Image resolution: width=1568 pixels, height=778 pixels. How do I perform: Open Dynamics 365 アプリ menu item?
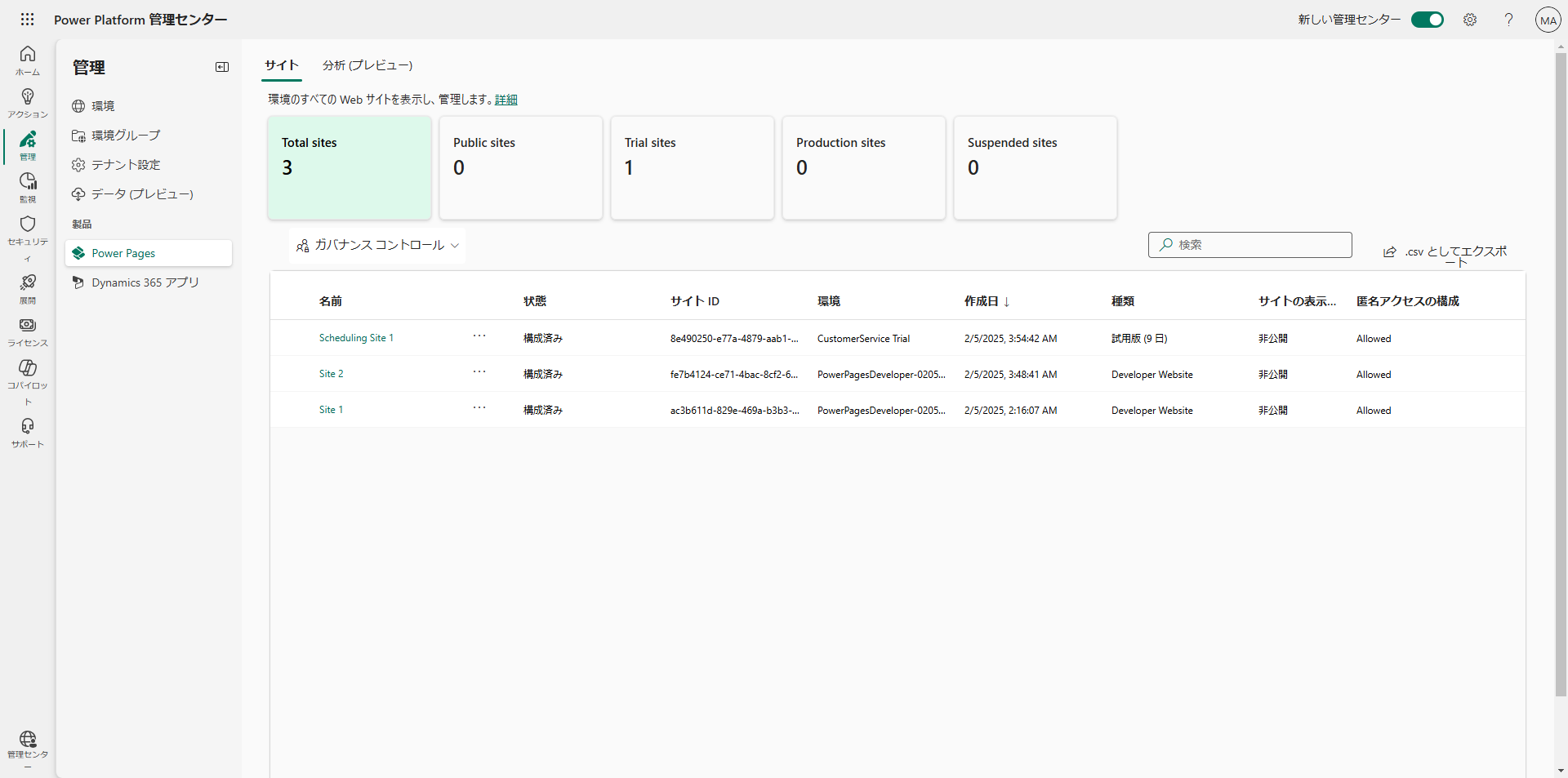tap(149, 282)
